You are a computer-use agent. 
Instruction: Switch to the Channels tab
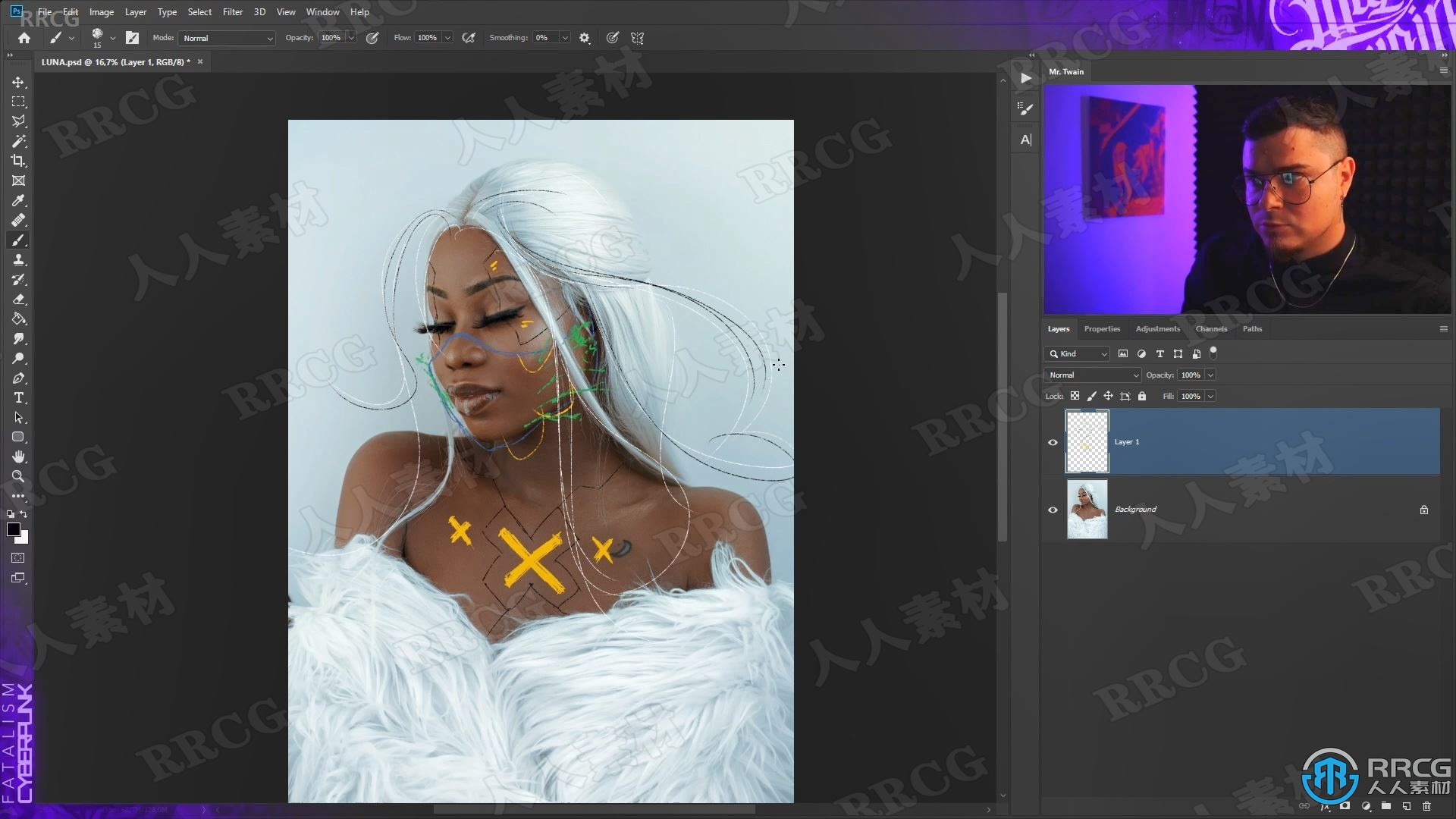click(1211, 328)
